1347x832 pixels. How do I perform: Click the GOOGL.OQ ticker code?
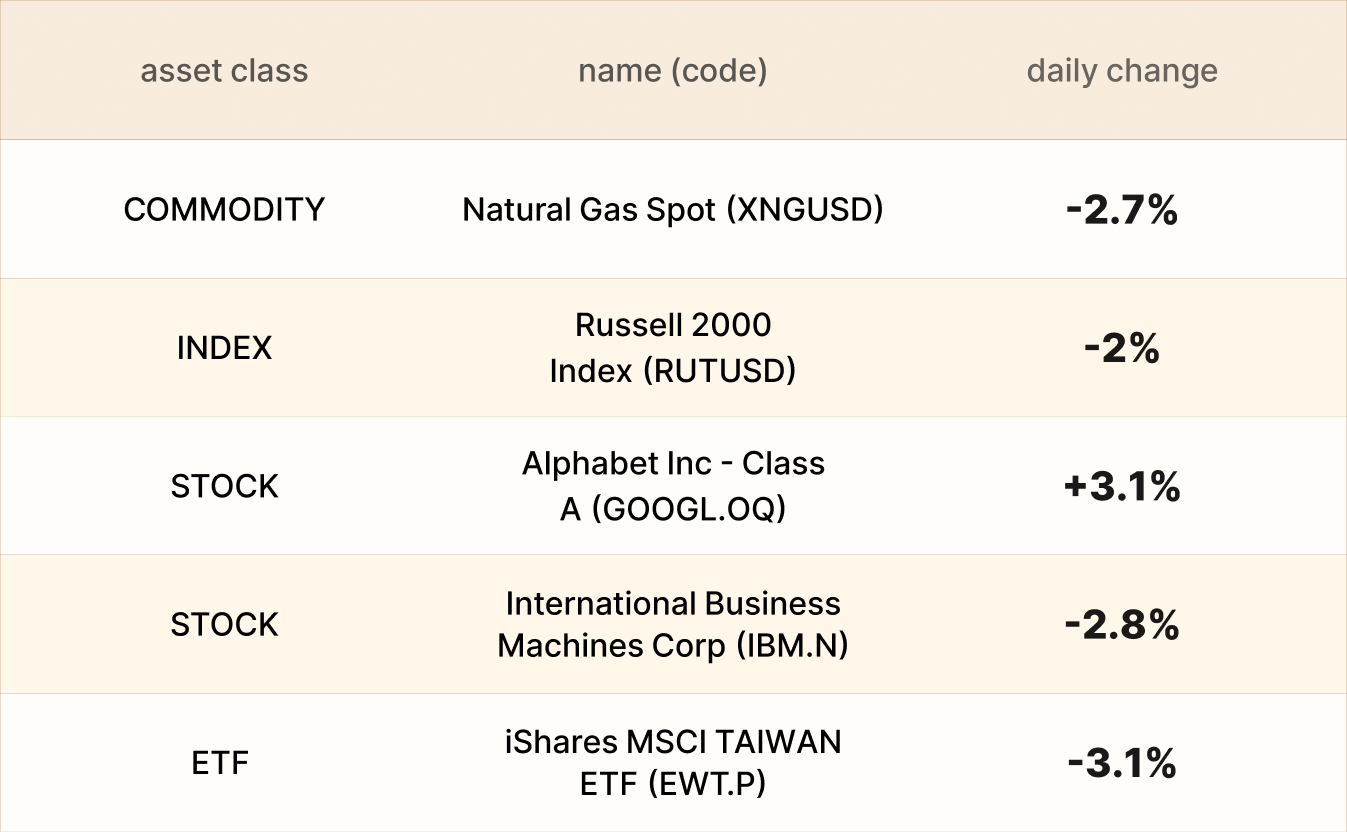687,509
